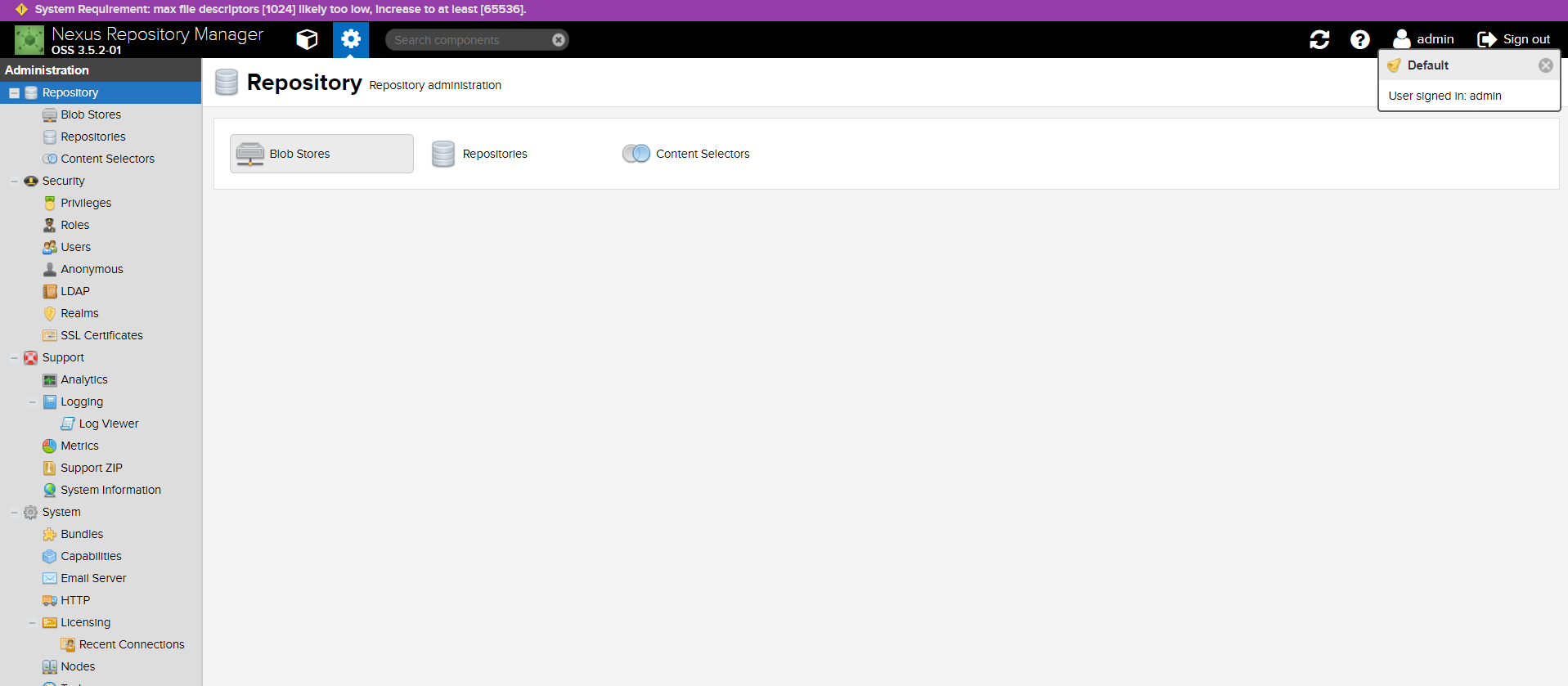Select Users in the sidebar

click(x=75, y=247)
